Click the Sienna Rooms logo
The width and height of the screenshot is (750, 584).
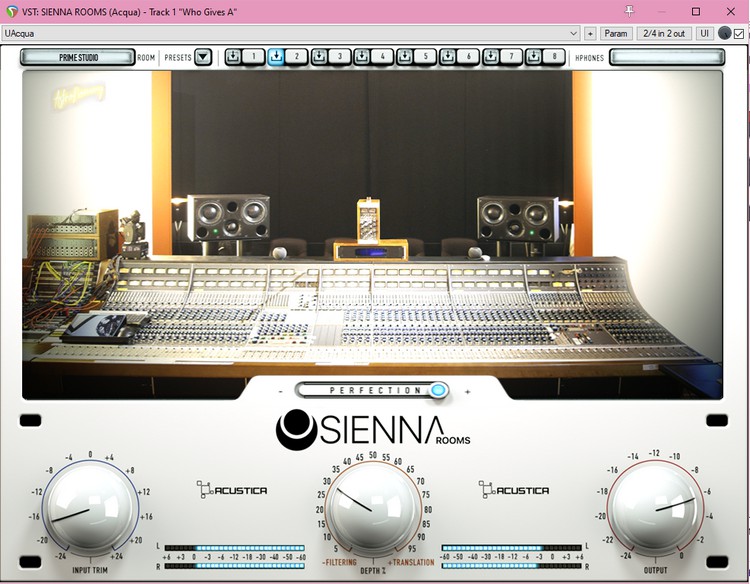(x=373, y=430)
